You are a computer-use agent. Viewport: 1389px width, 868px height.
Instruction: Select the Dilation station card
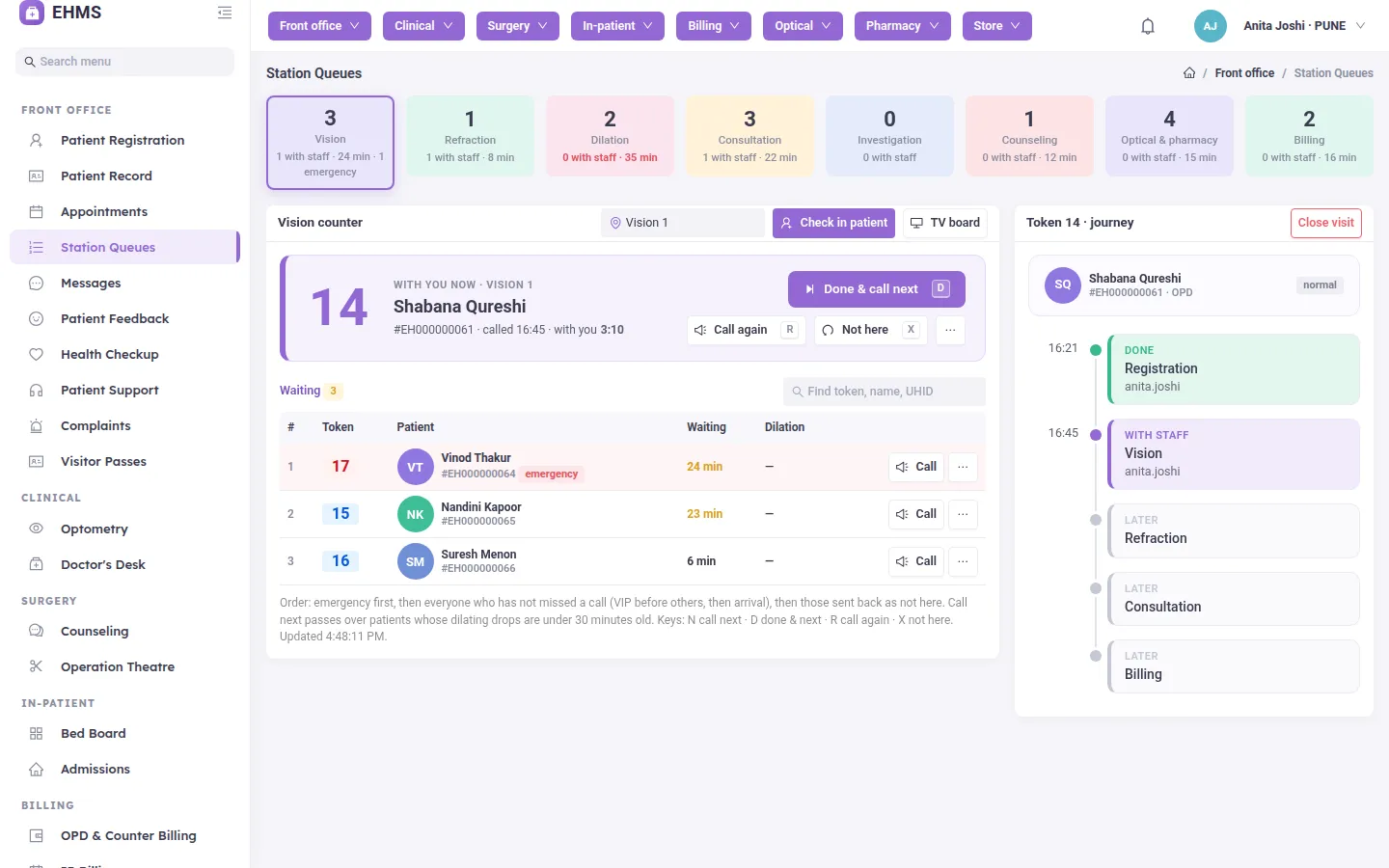click(x=610, y=136)
